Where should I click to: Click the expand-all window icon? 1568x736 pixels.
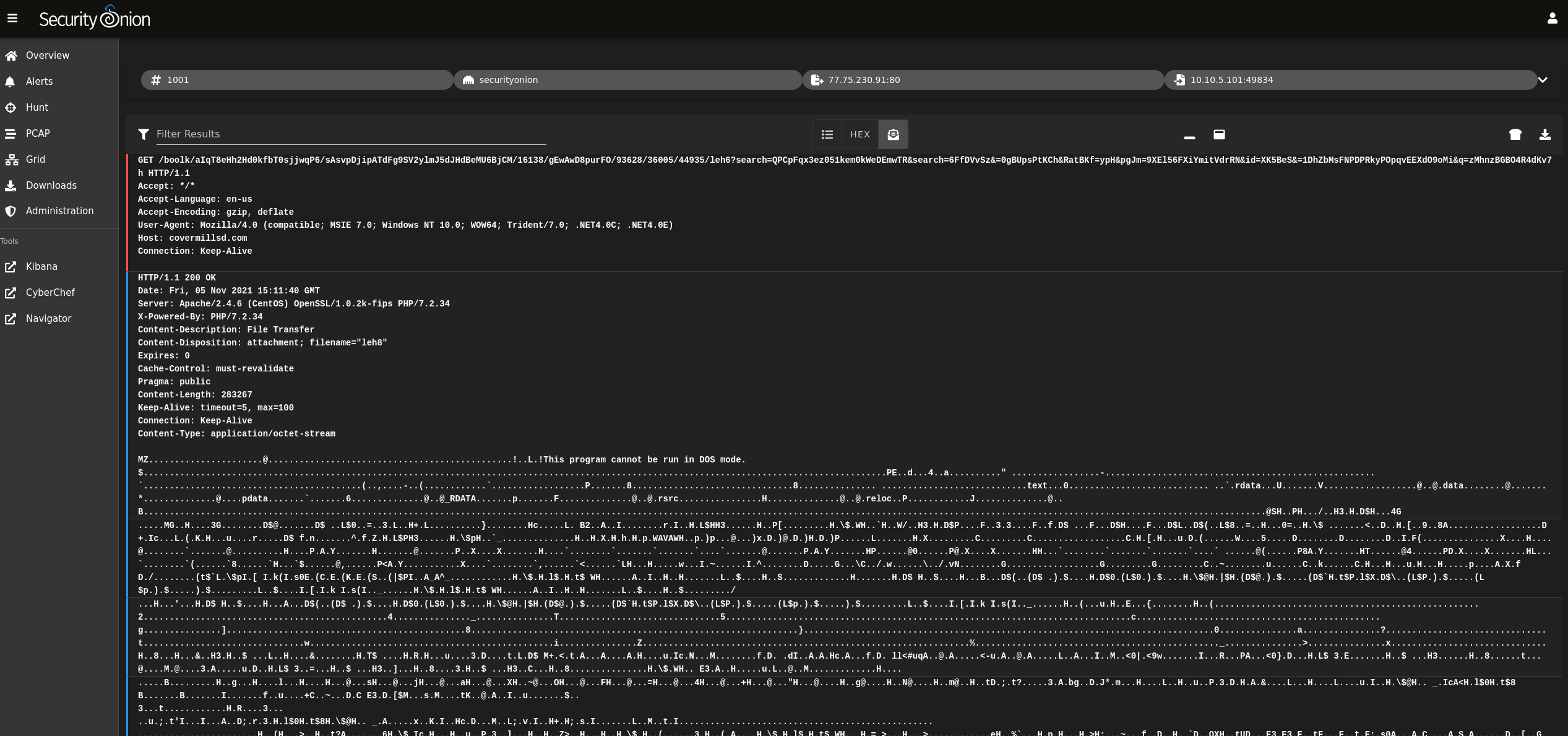(x=1219, y=134)
